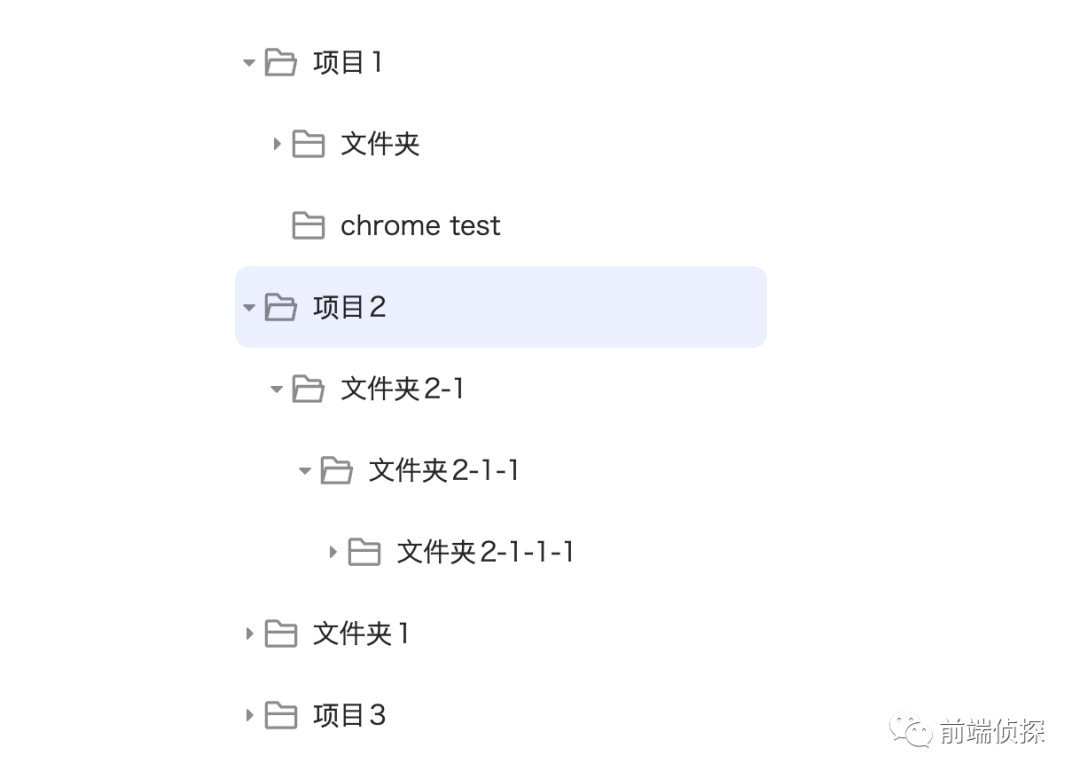Screen dimensions: 1080x779
Task: Click the folder icon for 文件夹2-1-1
Action: tap(337, 470)
